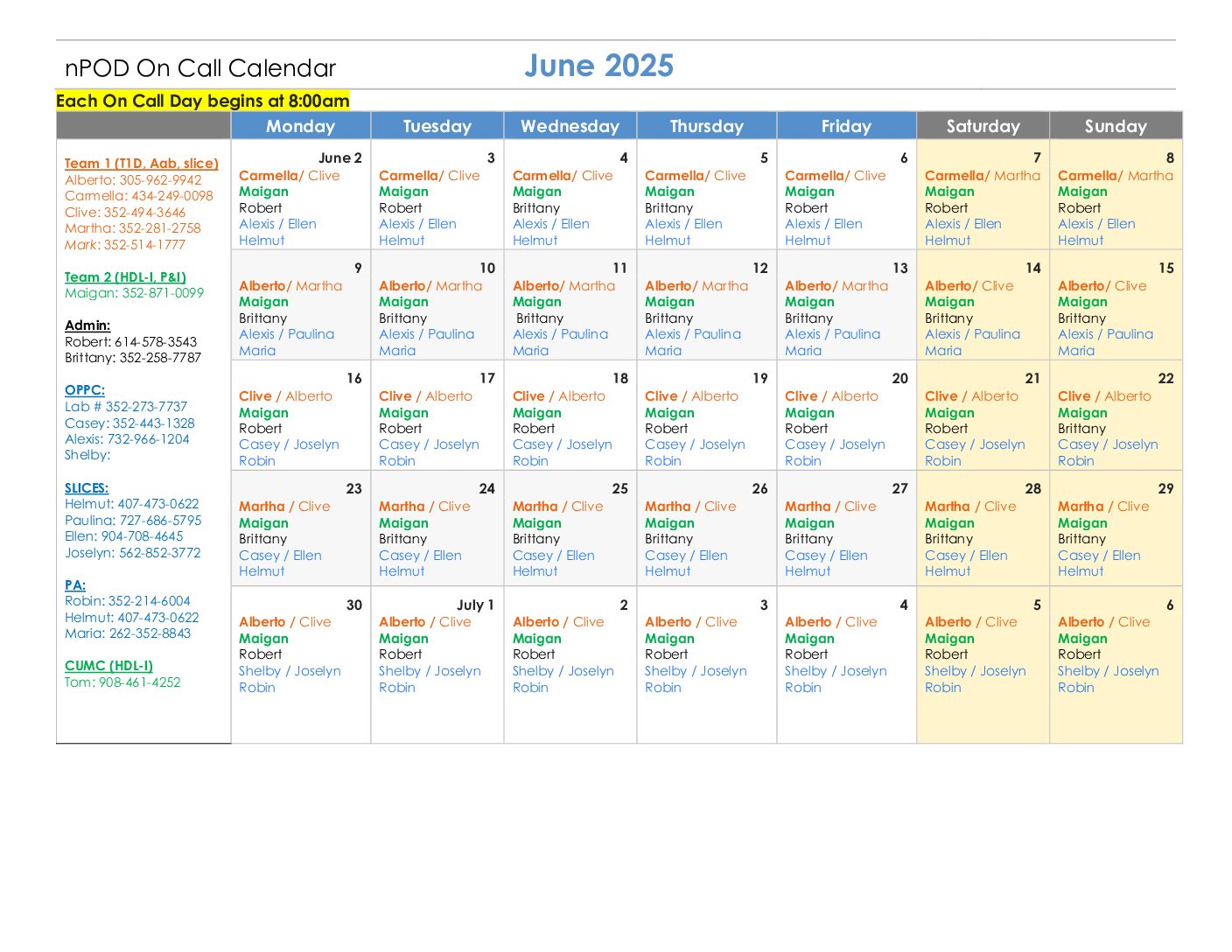Select the highlighted 'Each On Call Day begins at 8:00am' note

click(203, 101)
